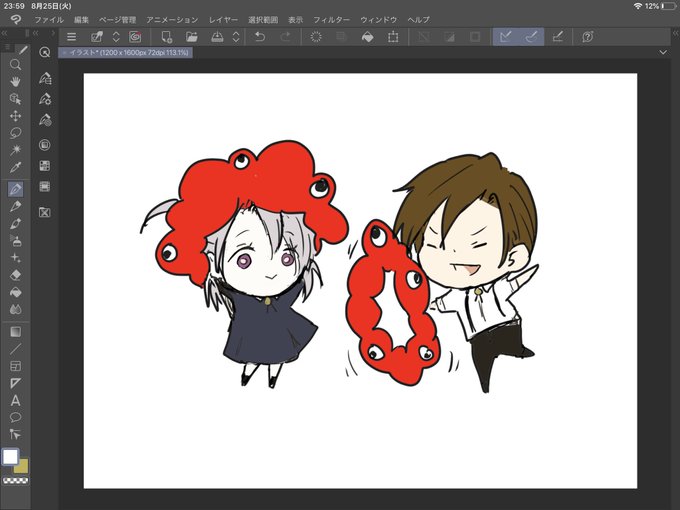Open the ウィンドウ menu

pyautogui.click(x=378, y=20)
